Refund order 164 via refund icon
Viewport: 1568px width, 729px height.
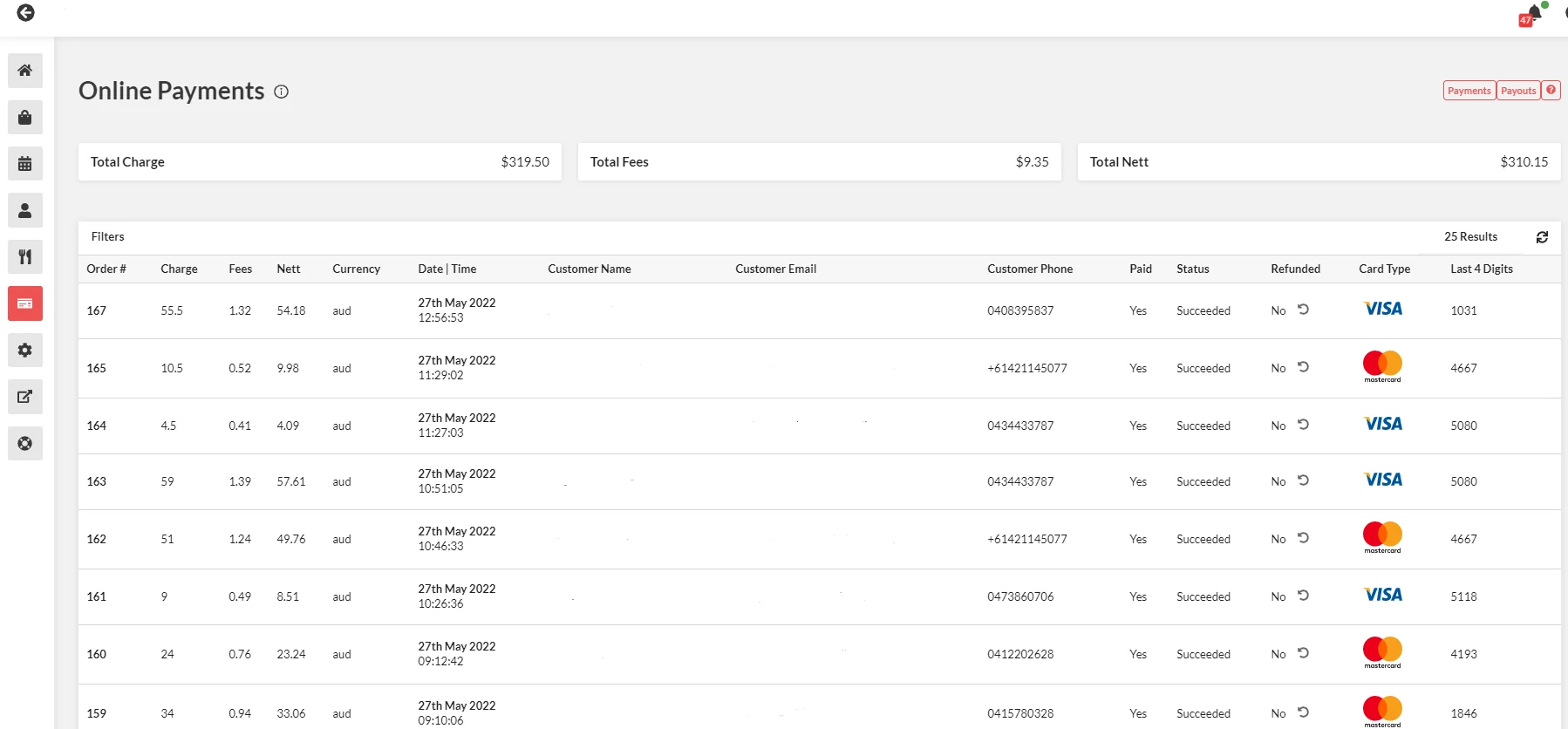pos(1303,425)
